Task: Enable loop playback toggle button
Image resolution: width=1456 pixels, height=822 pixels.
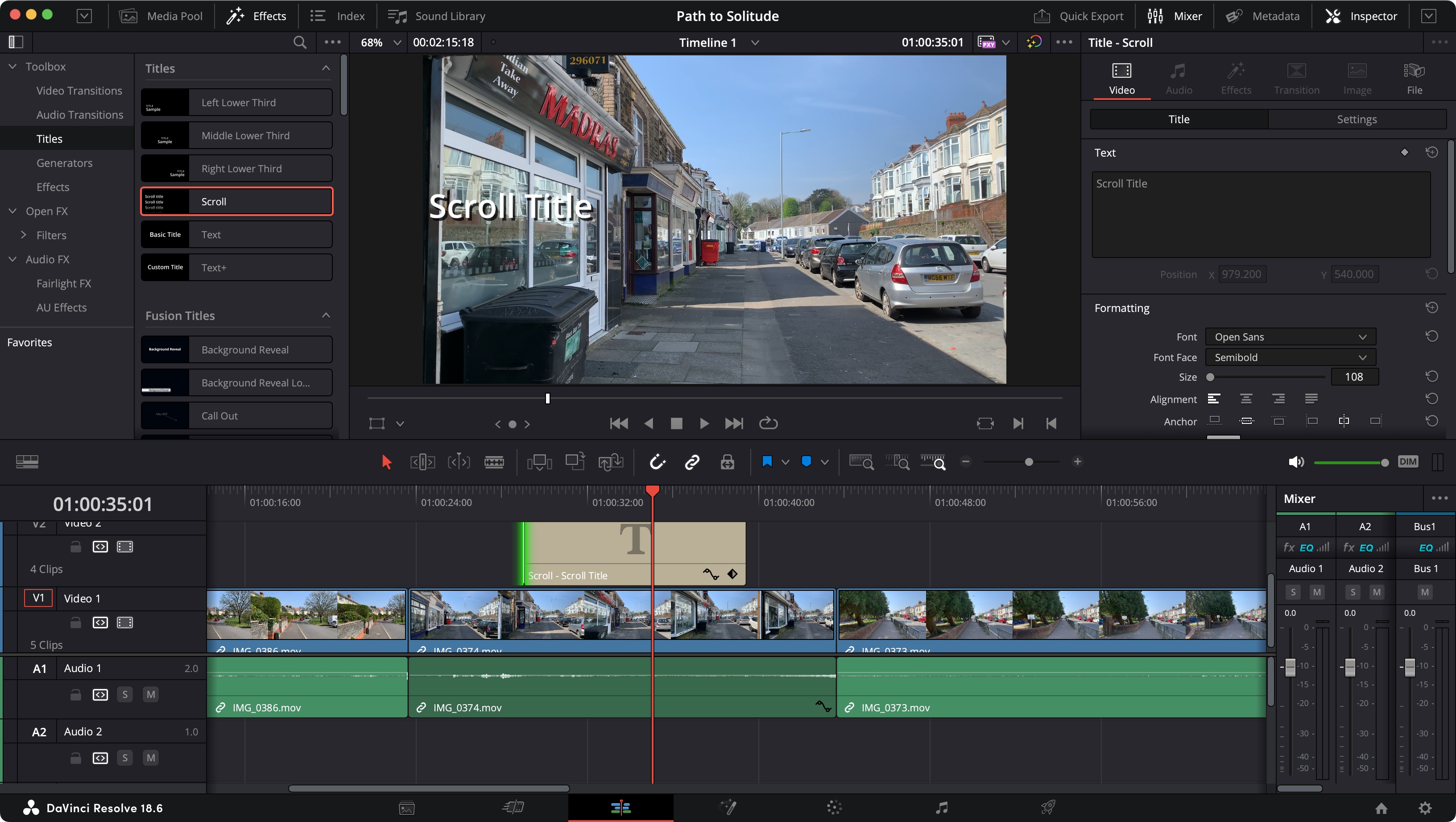Action: point(769,423)
